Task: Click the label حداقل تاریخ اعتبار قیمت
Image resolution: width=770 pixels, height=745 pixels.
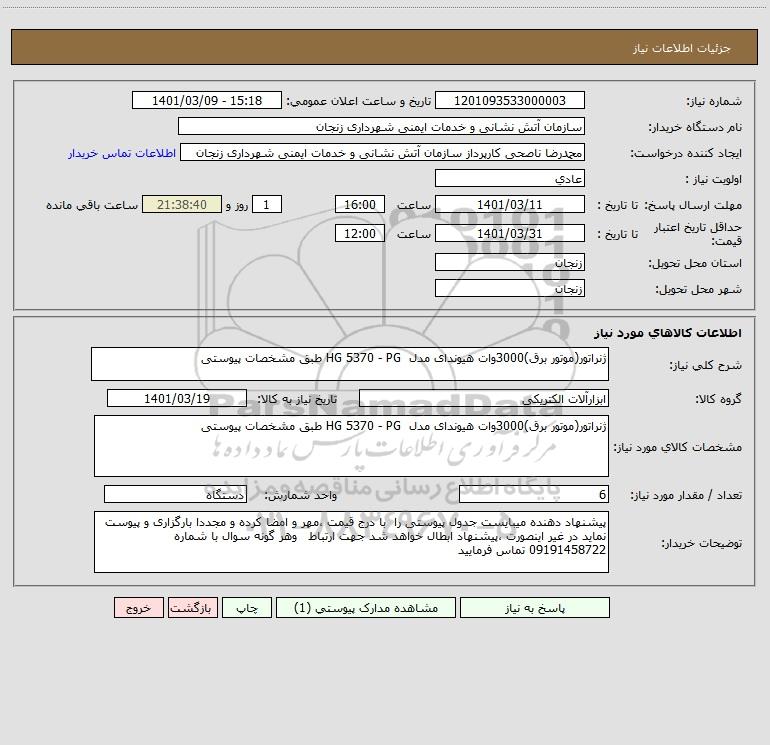Action: click(x=697, y=234)
